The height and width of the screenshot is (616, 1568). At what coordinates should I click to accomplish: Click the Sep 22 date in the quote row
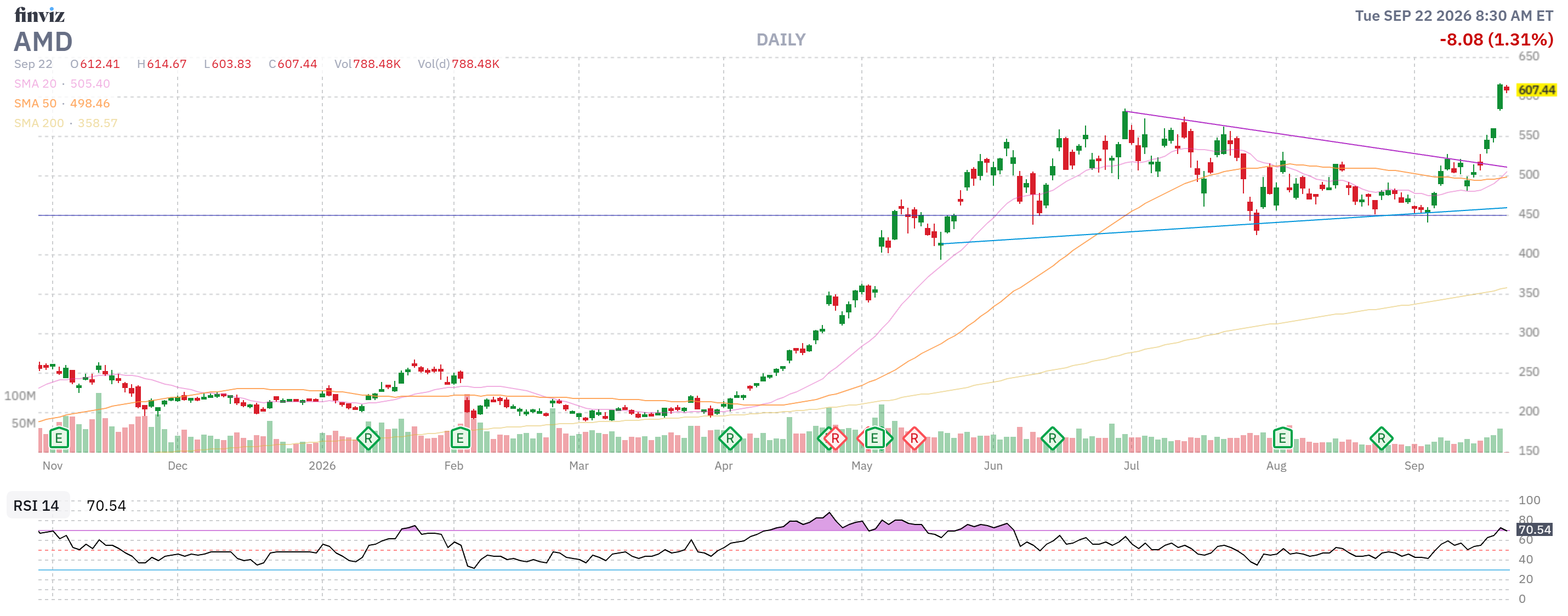pos(33,64)
